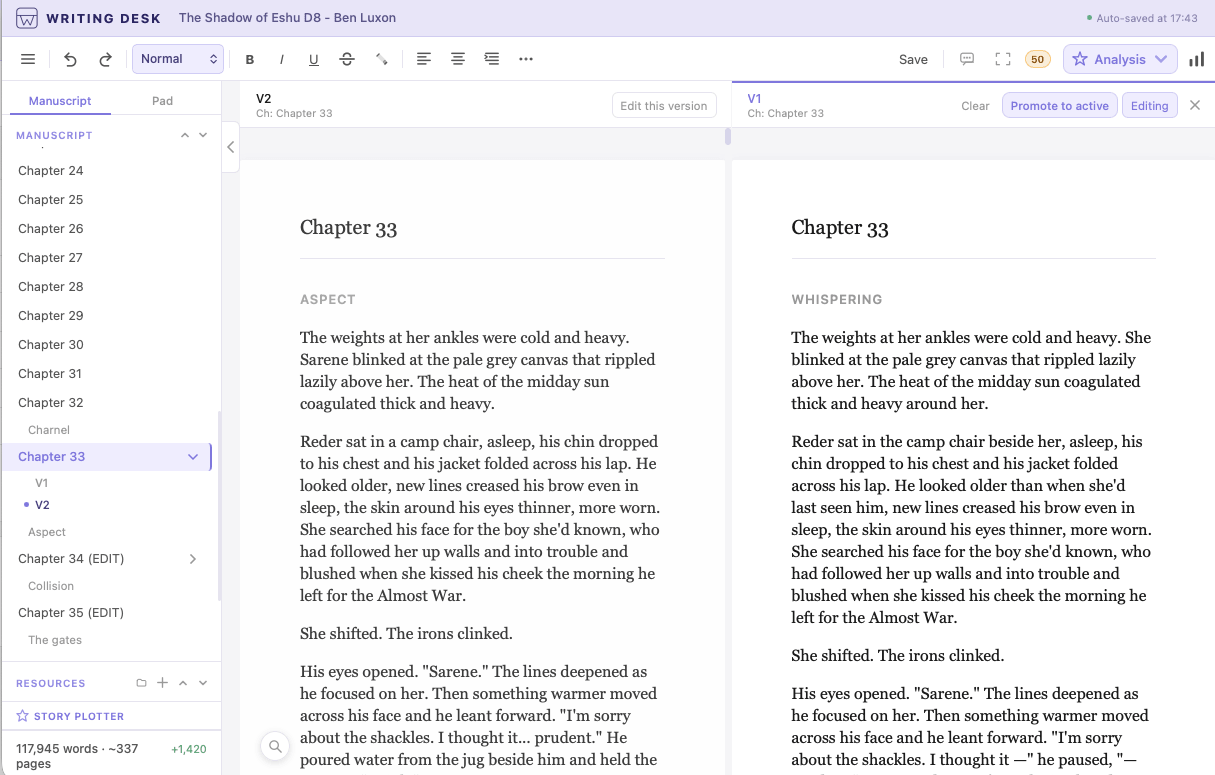Open Chapter 35 (EDIT)
1215x775 pixels.
(71, 613)
